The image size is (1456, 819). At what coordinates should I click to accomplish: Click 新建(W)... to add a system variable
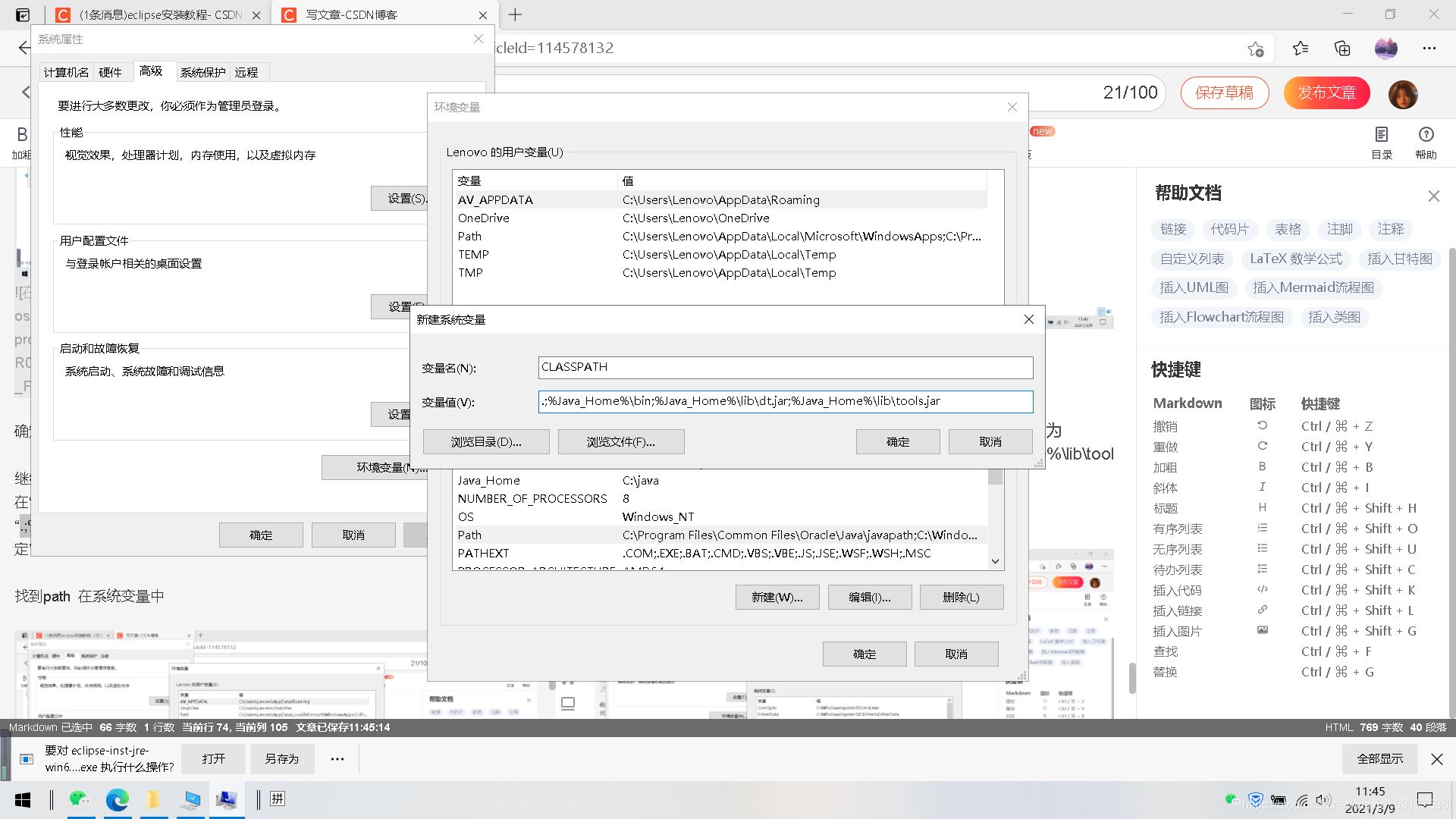pyautogui.click(x=777, y=597)
